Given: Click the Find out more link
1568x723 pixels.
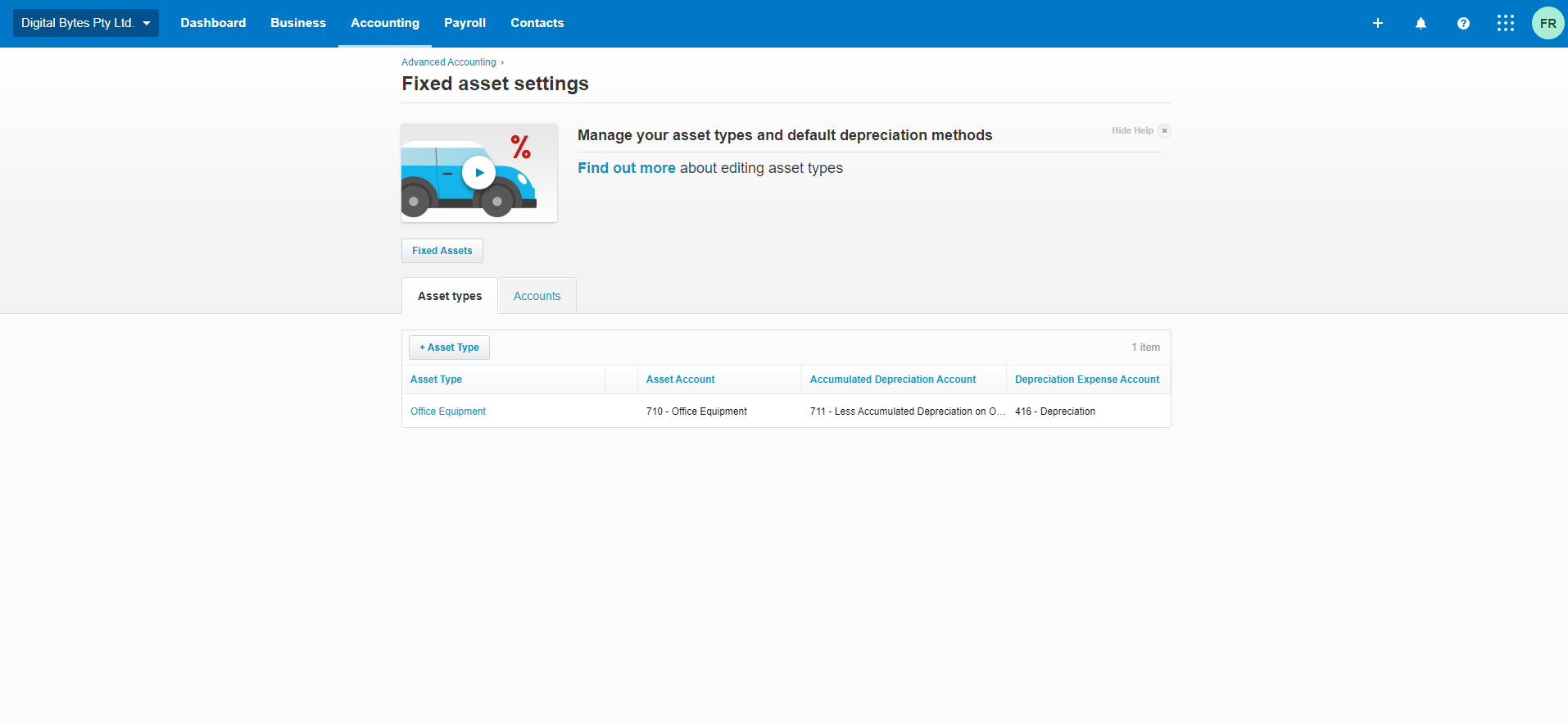Looking at the screenshot, I should (x=627, y=168).
